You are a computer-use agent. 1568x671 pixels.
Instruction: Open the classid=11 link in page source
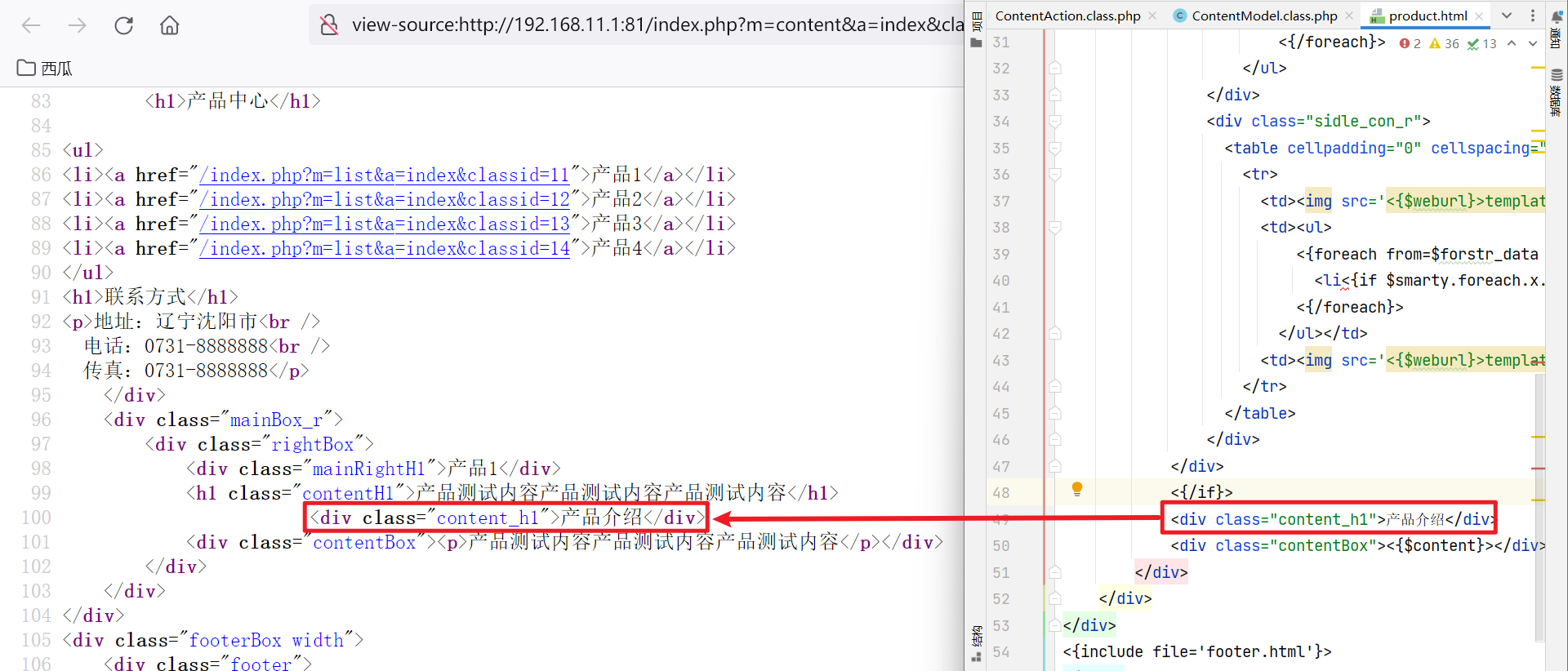(x=385, y=175)
